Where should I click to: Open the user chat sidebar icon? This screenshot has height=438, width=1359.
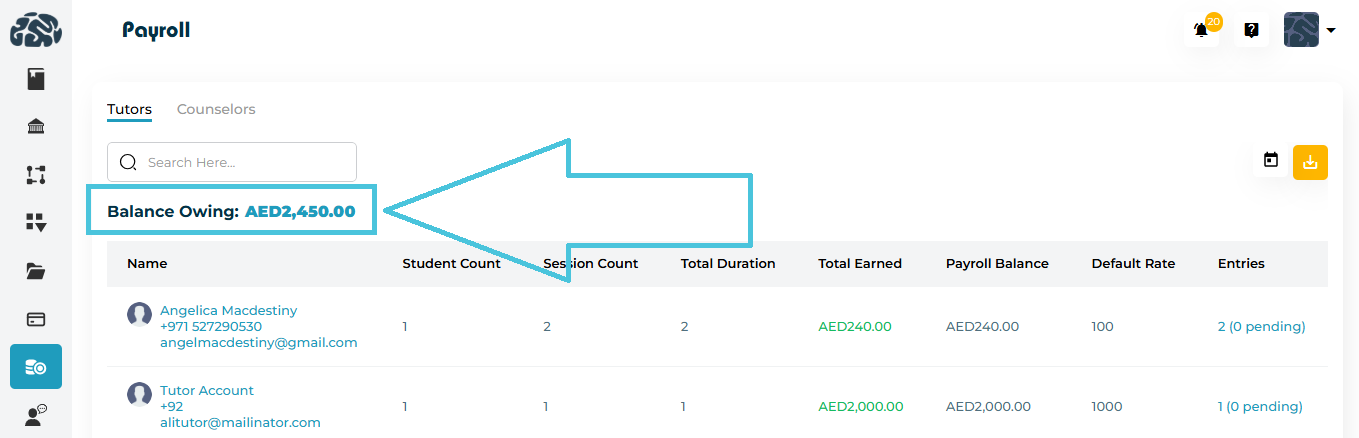36,415
